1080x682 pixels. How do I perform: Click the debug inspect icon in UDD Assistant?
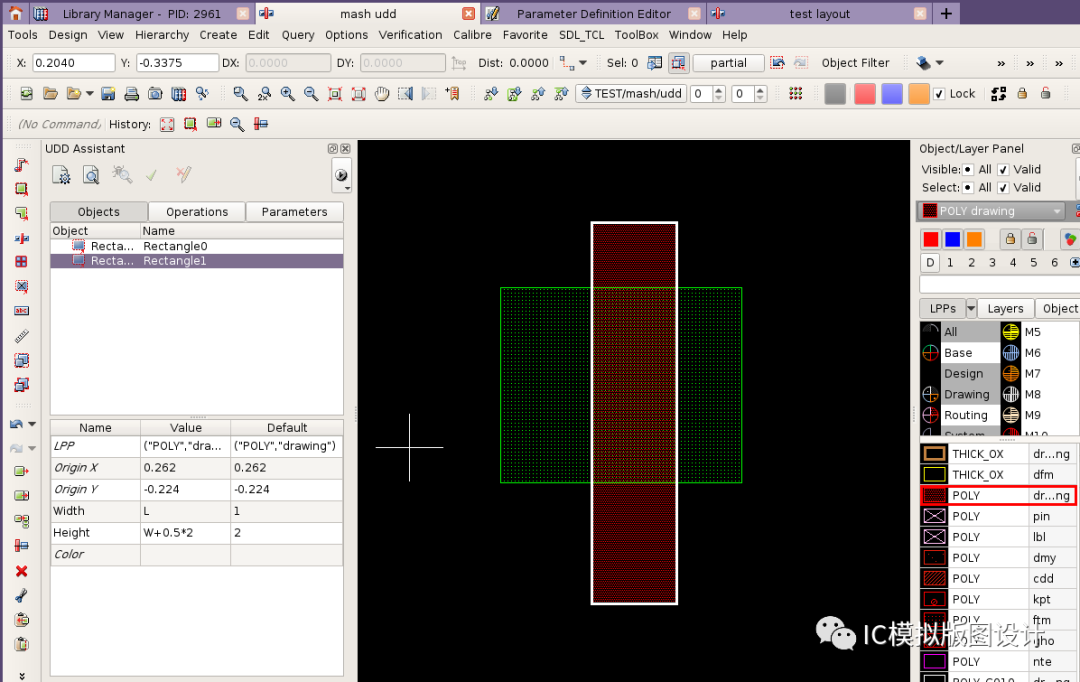(x=121, y=174)
